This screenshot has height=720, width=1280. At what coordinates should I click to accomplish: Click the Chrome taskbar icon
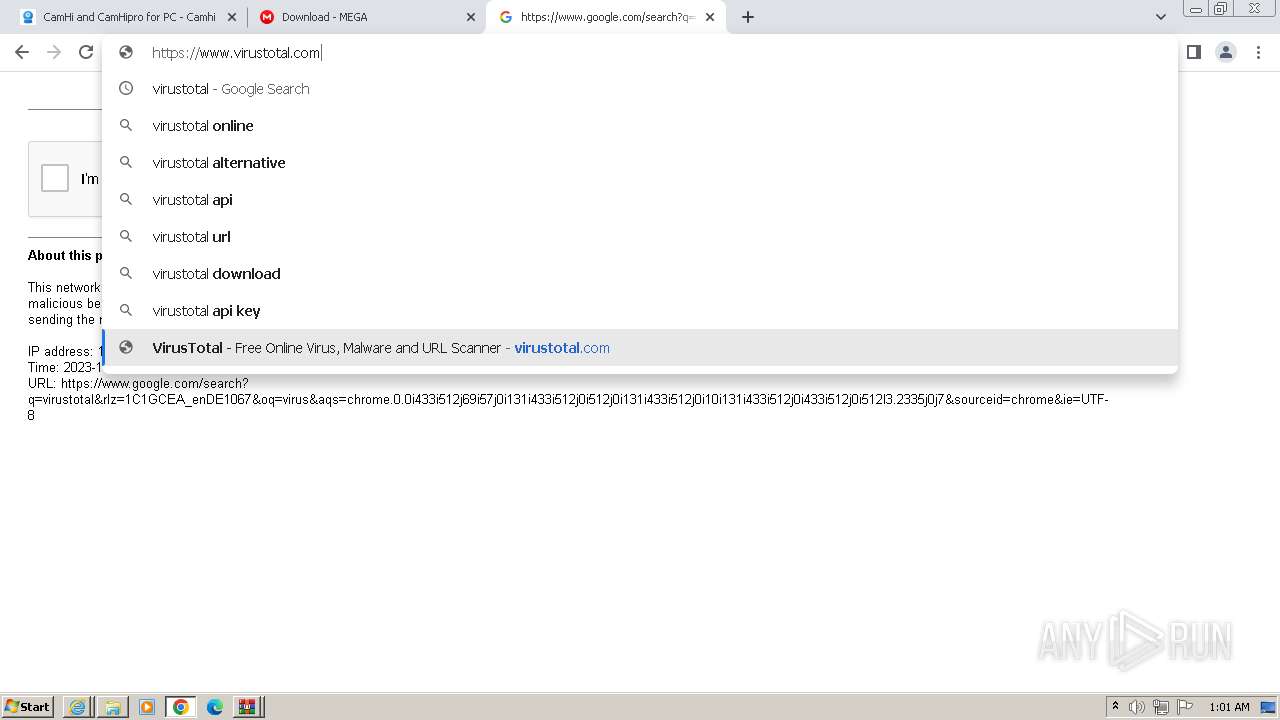[180, 707]
